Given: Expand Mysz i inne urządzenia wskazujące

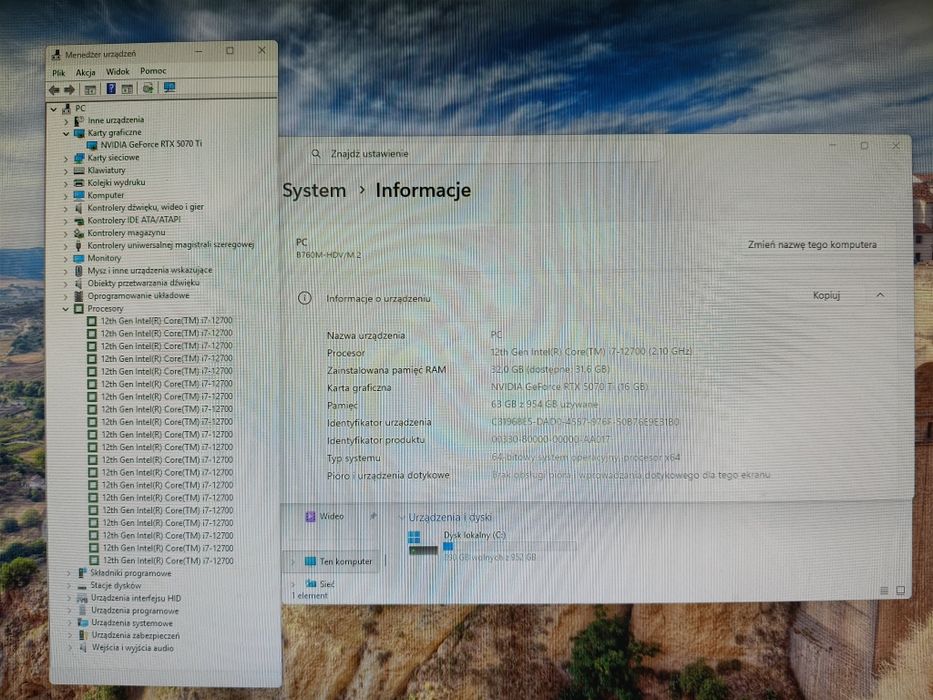Looking at the screenshot, I should click(66, 271).
